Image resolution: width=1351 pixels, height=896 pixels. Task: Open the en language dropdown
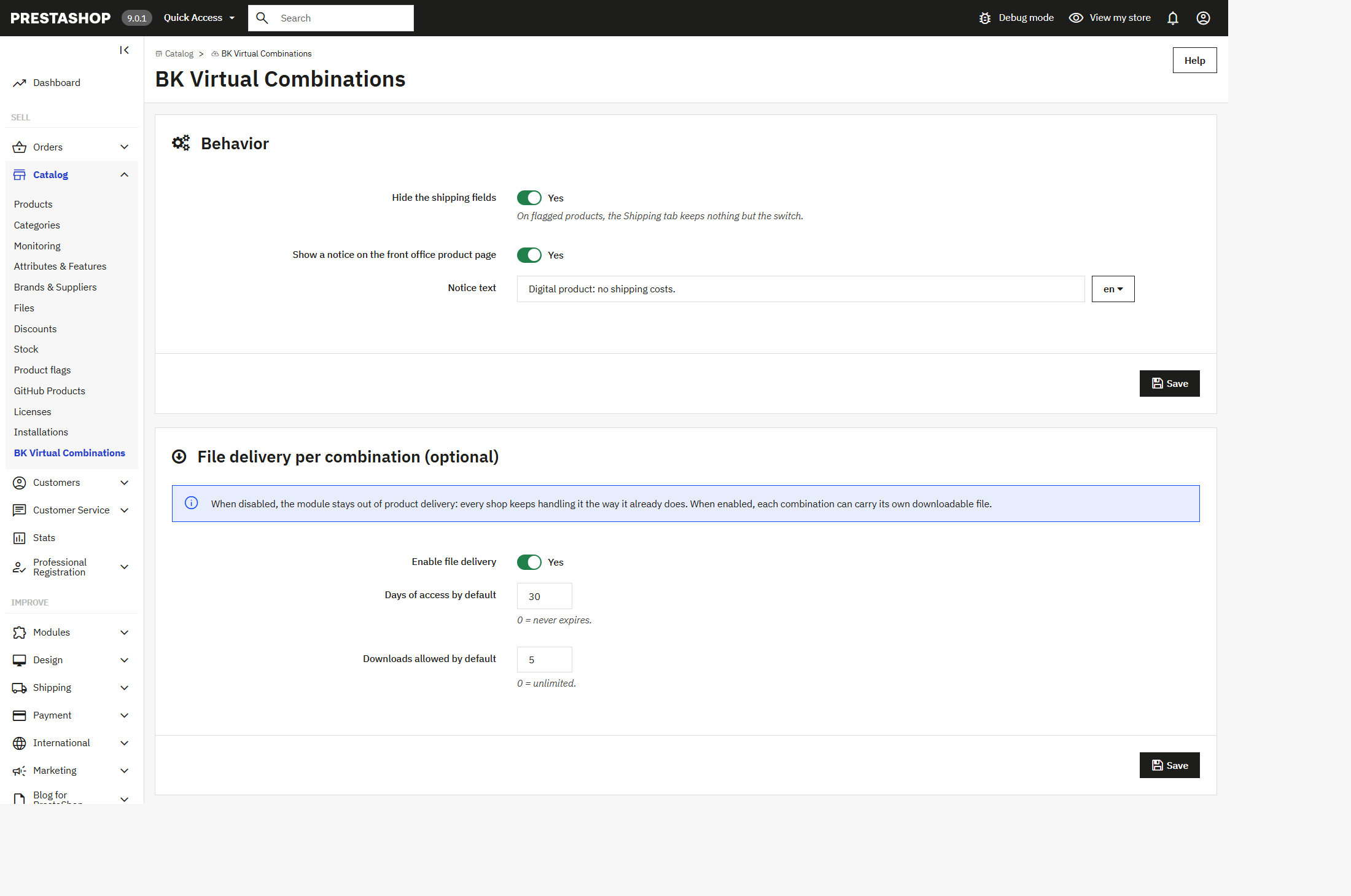tap(1113, 289)
